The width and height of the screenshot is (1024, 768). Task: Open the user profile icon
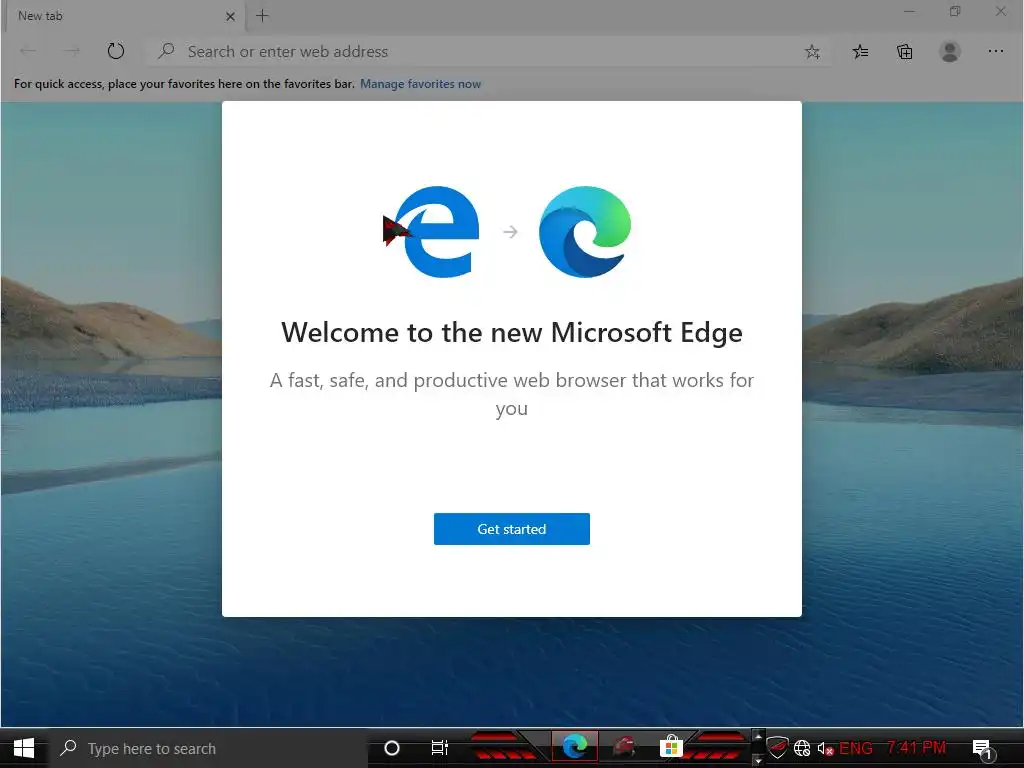coord(950,52)
